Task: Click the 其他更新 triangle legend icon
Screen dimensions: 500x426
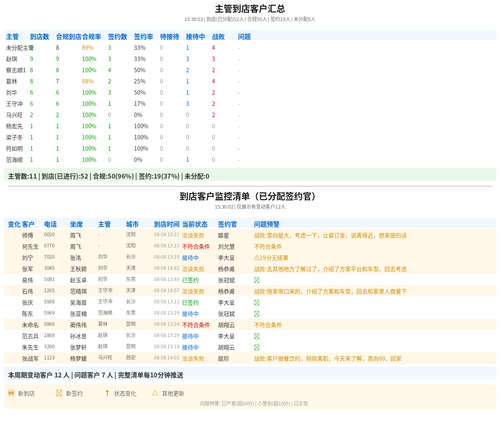Action: pyautogui.click(x=155, y=393)
